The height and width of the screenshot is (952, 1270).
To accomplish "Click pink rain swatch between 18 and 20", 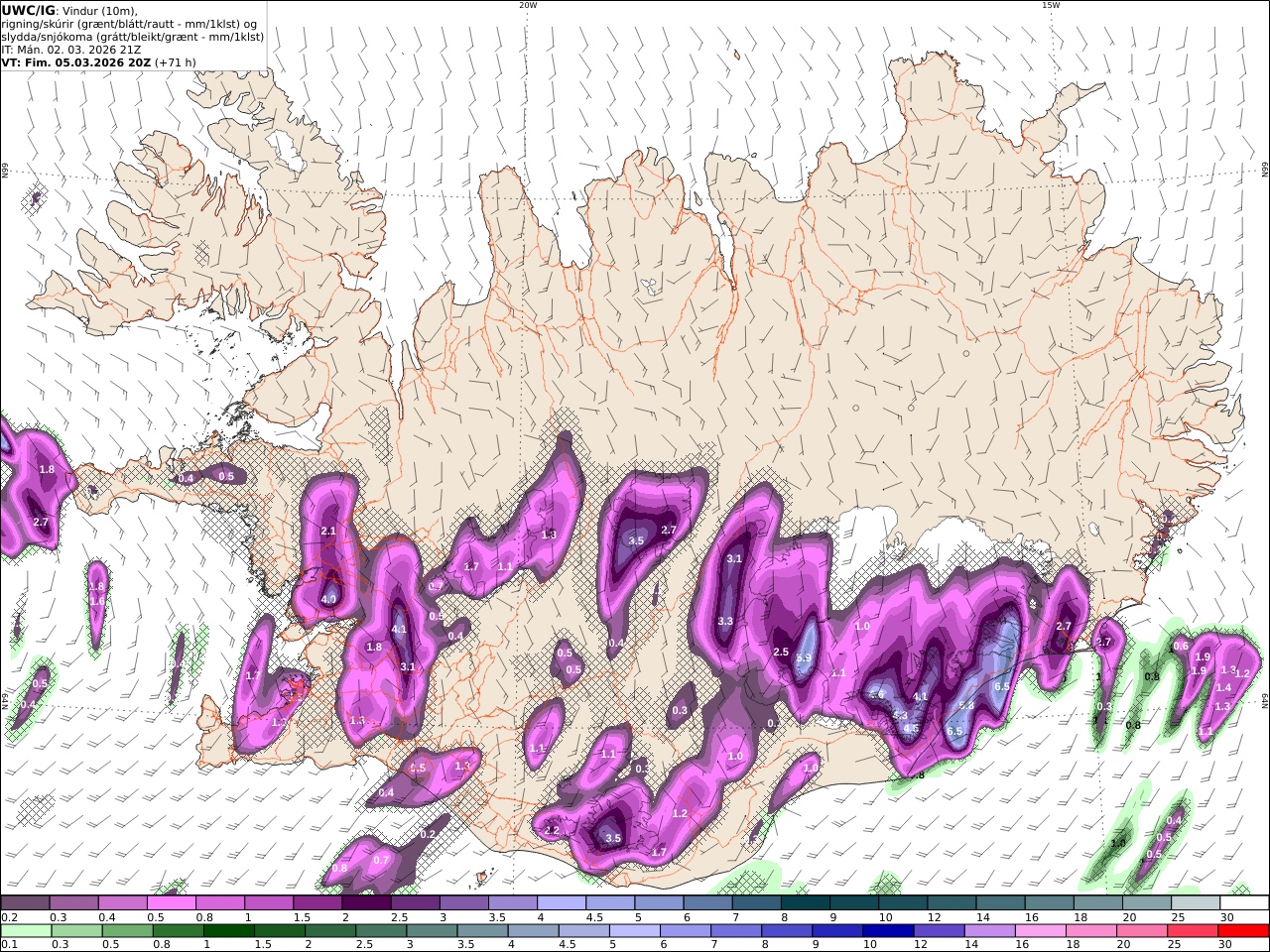I will click(x=1090, y=930).
